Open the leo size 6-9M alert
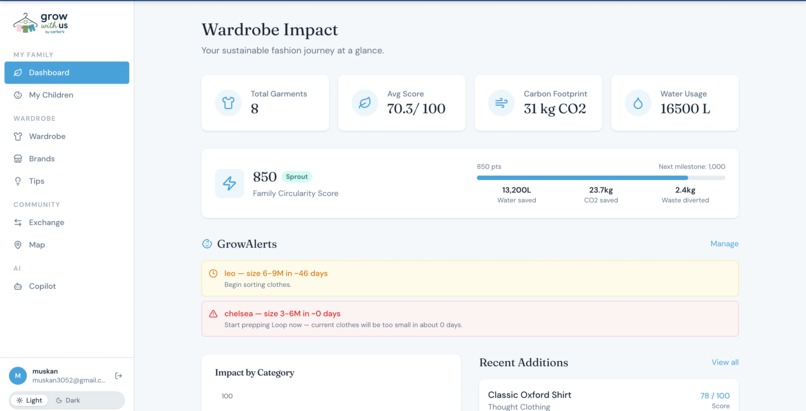The width and height of the screenshot is (806, 411). click(x=470, y=278)
